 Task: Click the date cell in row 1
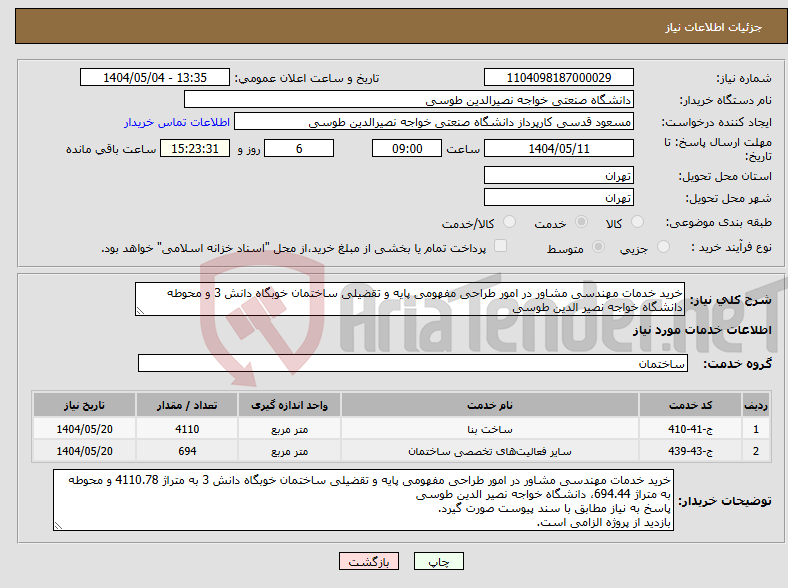[84, 429]
